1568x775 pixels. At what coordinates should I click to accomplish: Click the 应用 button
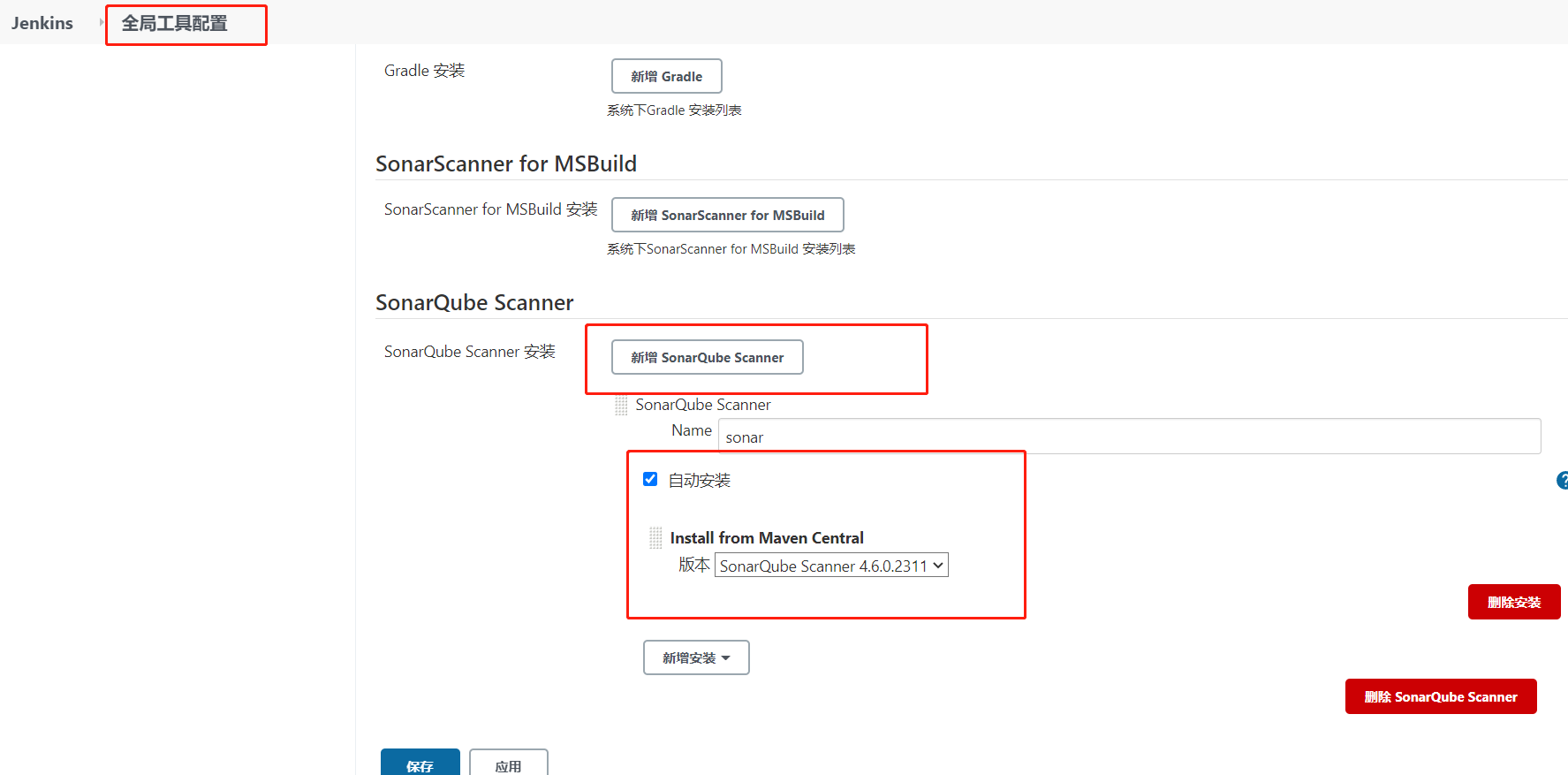[509, 764]
